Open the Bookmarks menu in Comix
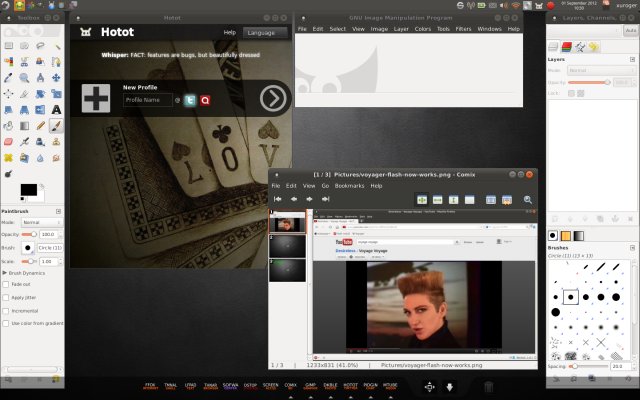Screen dimensions: 640x400 [x=349, y=186]
